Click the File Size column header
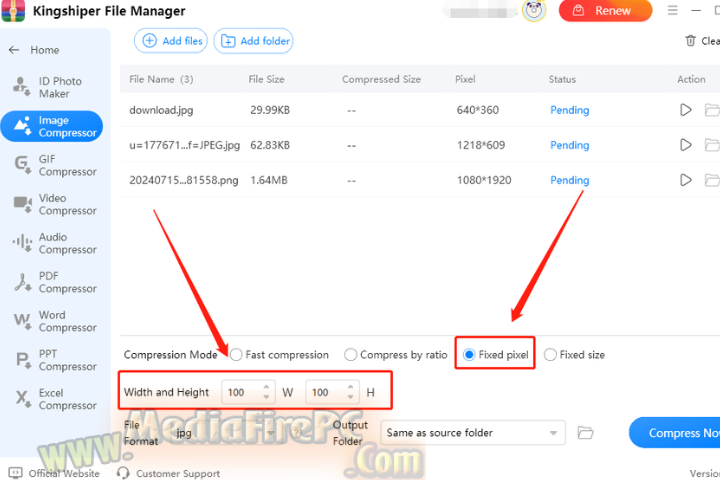 click(266, 79)
